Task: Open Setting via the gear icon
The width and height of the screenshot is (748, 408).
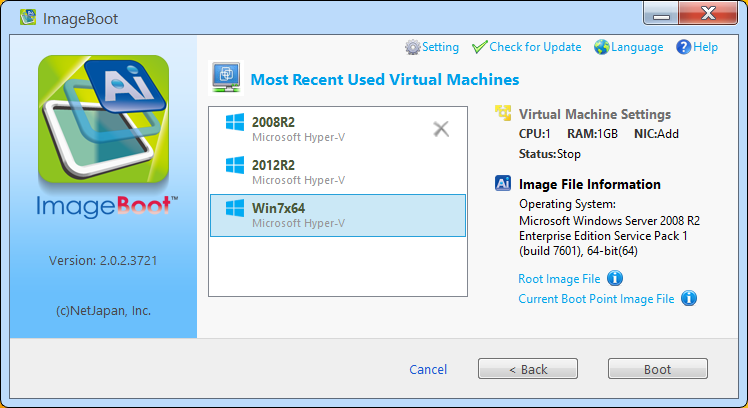Action: (413, 47)
